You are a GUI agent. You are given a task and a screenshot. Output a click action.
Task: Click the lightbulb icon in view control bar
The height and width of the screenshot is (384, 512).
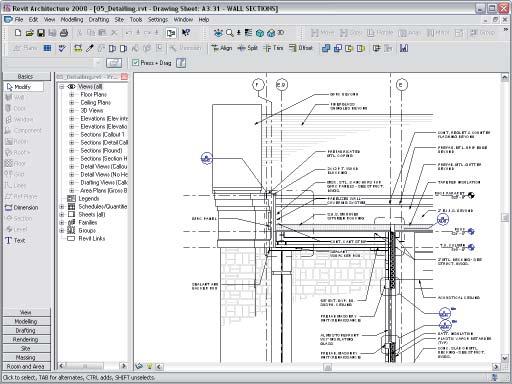[150, 366]
